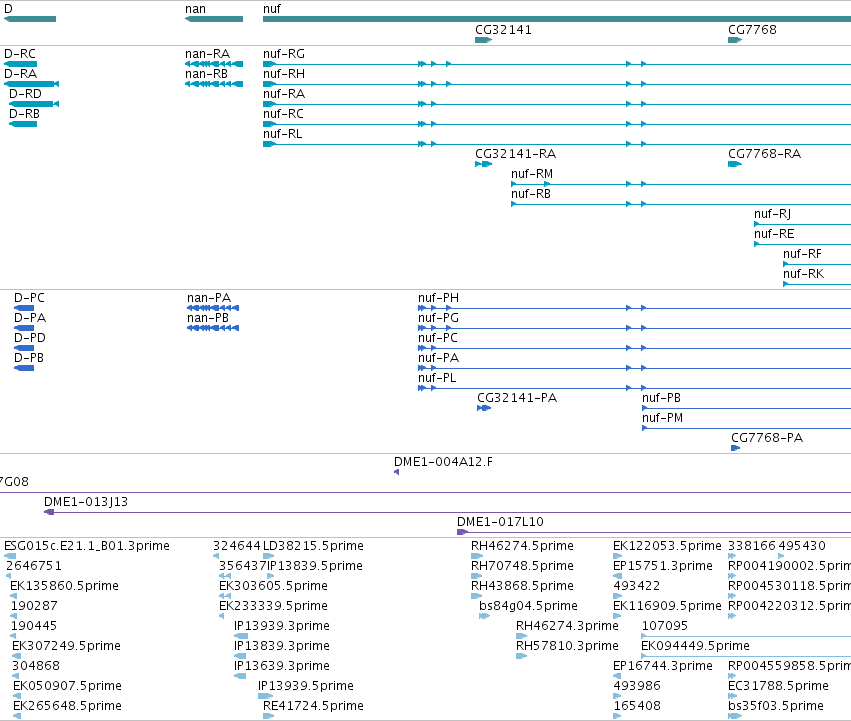851x721 pixels.
Task: Select the DME1-013J13 clone arrow
Action: tap(49, 512)
